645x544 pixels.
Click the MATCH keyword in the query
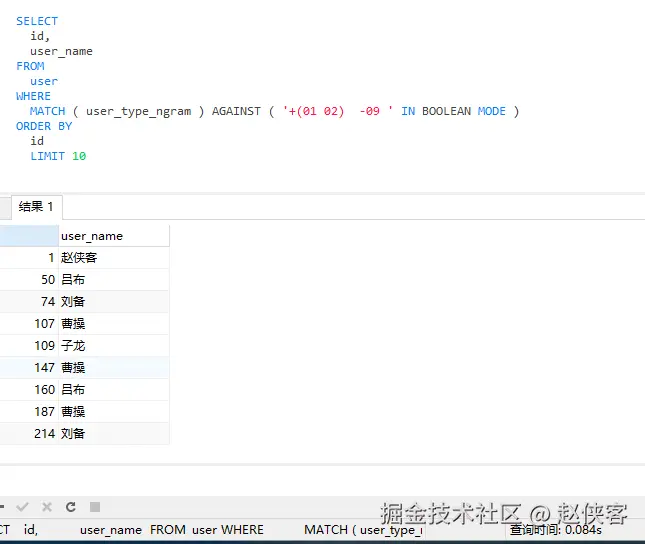point(47,111)
